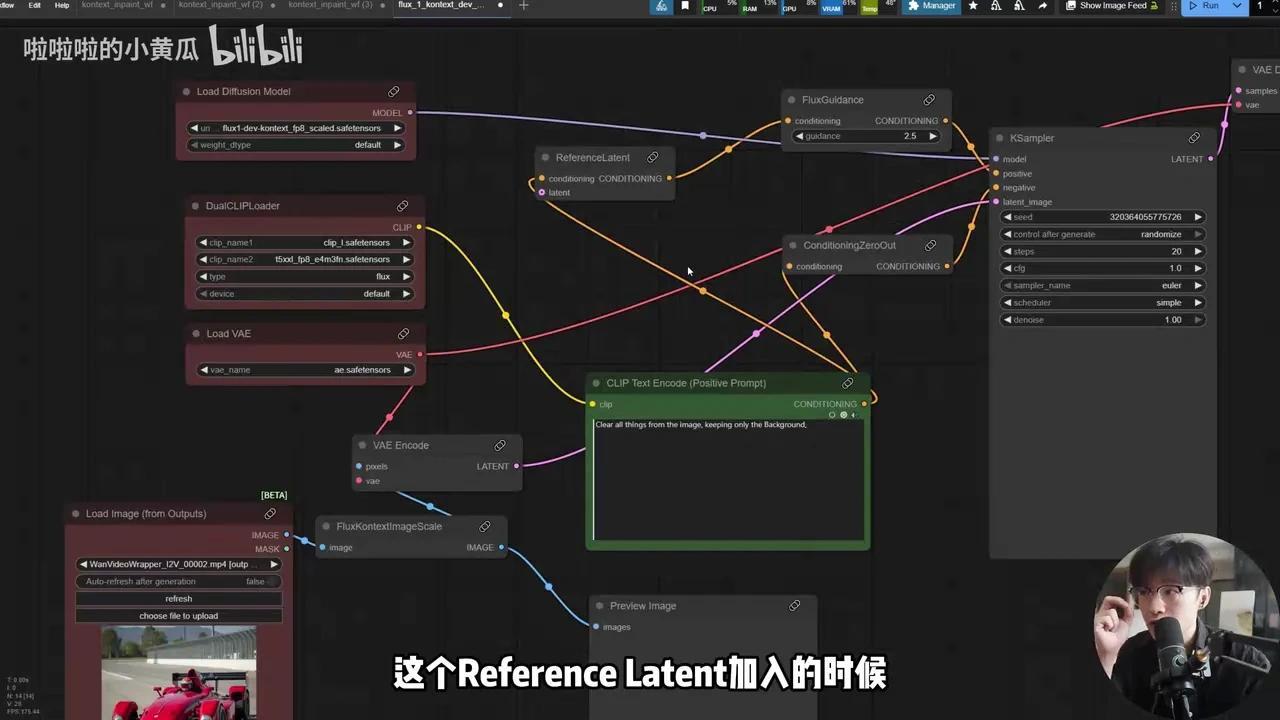Click the chain link icon on KSampler node
The height and width of the screenshot is (720, 1280).
pyautogui.click(x=1194, y=138)
